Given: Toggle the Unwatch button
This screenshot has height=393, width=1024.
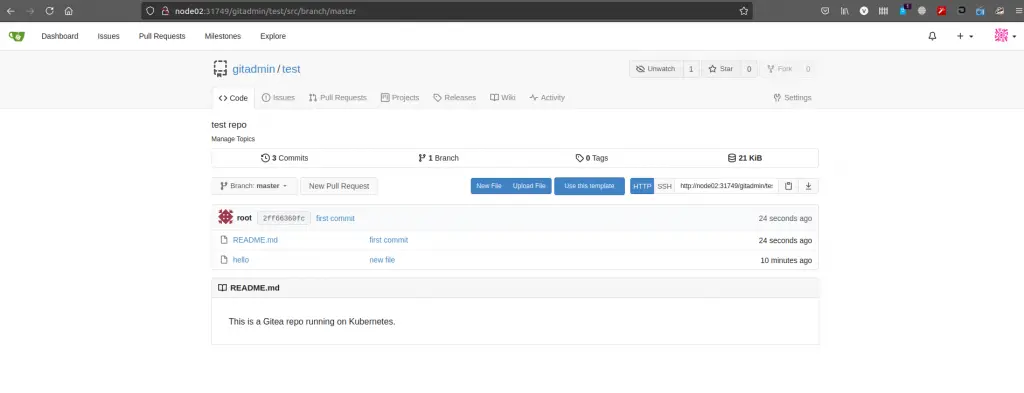Looking at the screenshot, I should [x=656, y=69].
